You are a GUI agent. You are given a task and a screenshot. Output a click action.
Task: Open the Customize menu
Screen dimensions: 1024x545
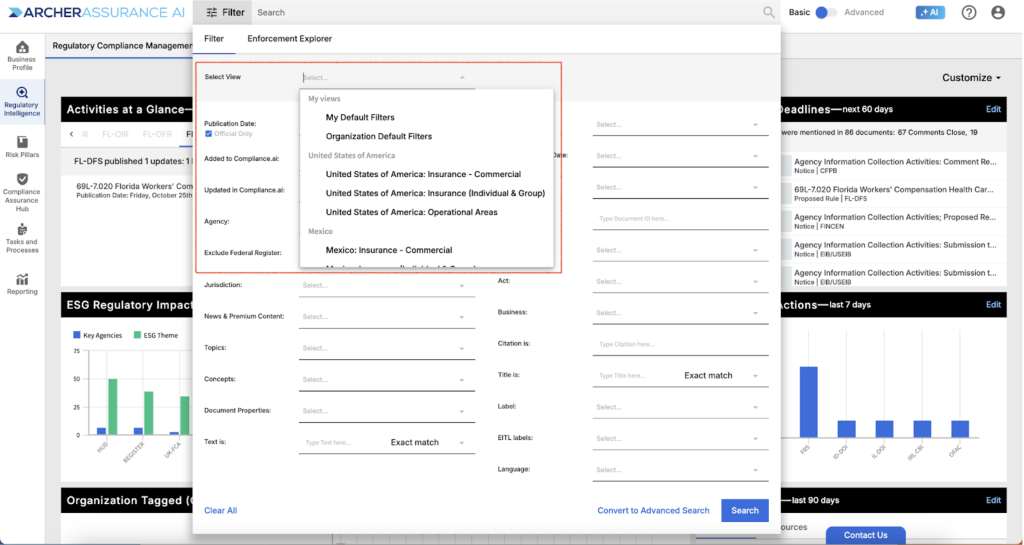971,77
